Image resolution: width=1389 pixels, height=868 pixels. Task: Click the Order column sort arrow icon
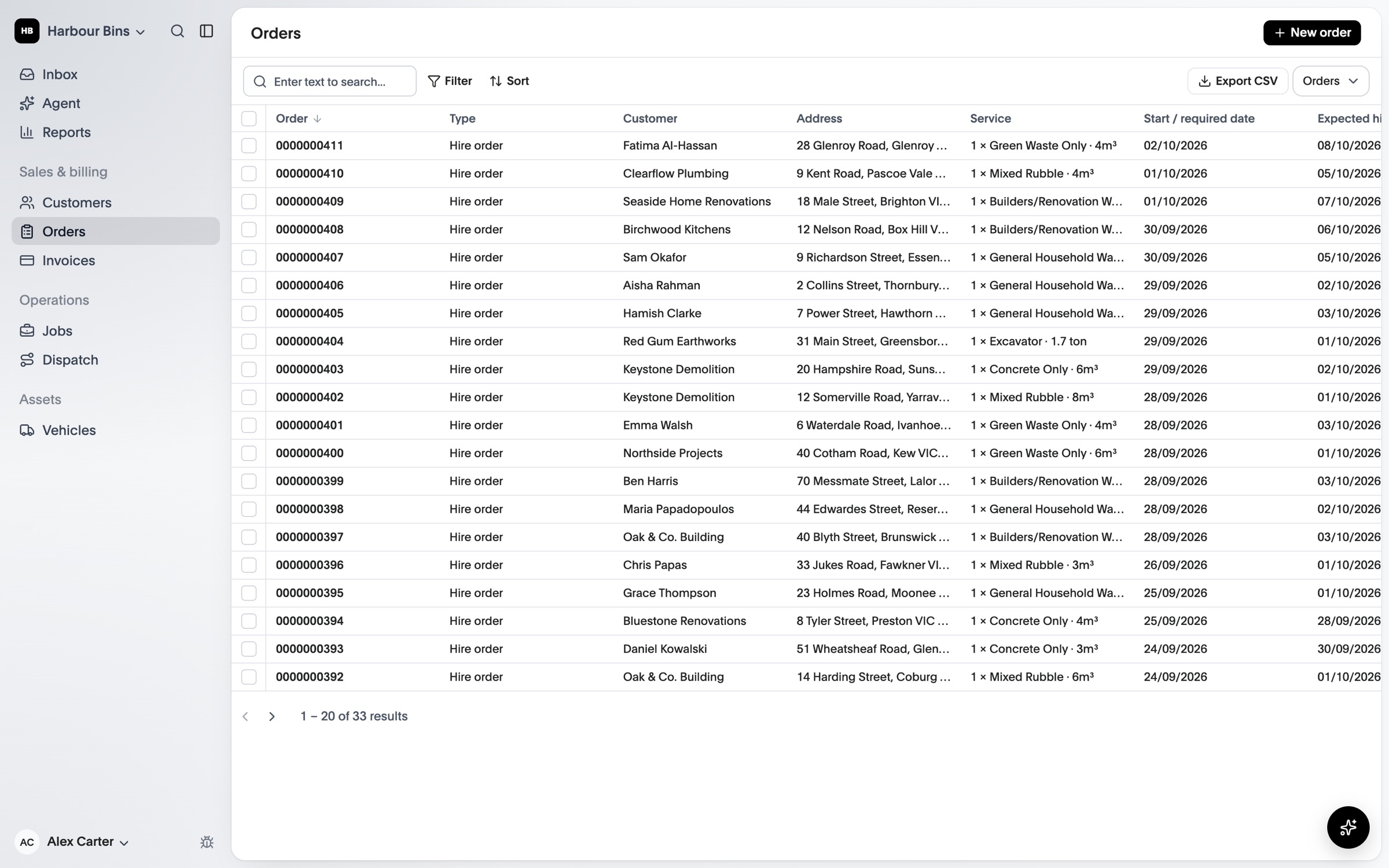pyautogui.click(x=317, y=119)
